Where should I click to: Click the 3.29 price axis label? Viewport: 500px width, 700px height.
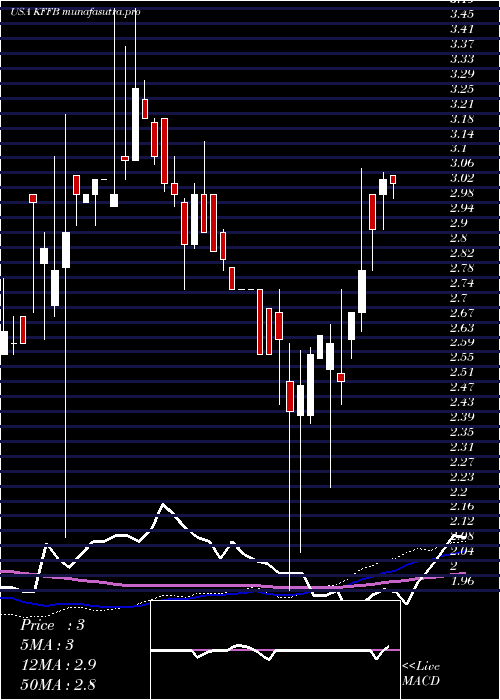coord(462,74)
